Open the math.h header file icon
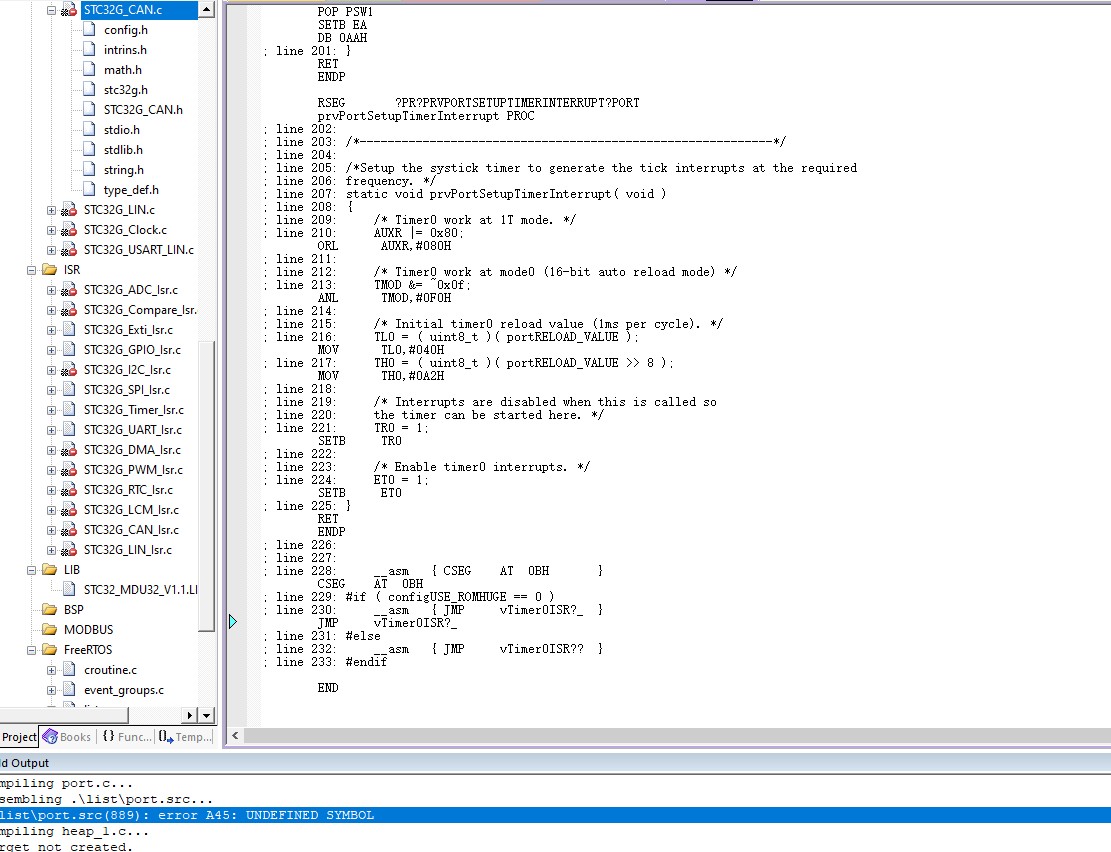This screenshot has height=852, width=1111. pos(89,69)
